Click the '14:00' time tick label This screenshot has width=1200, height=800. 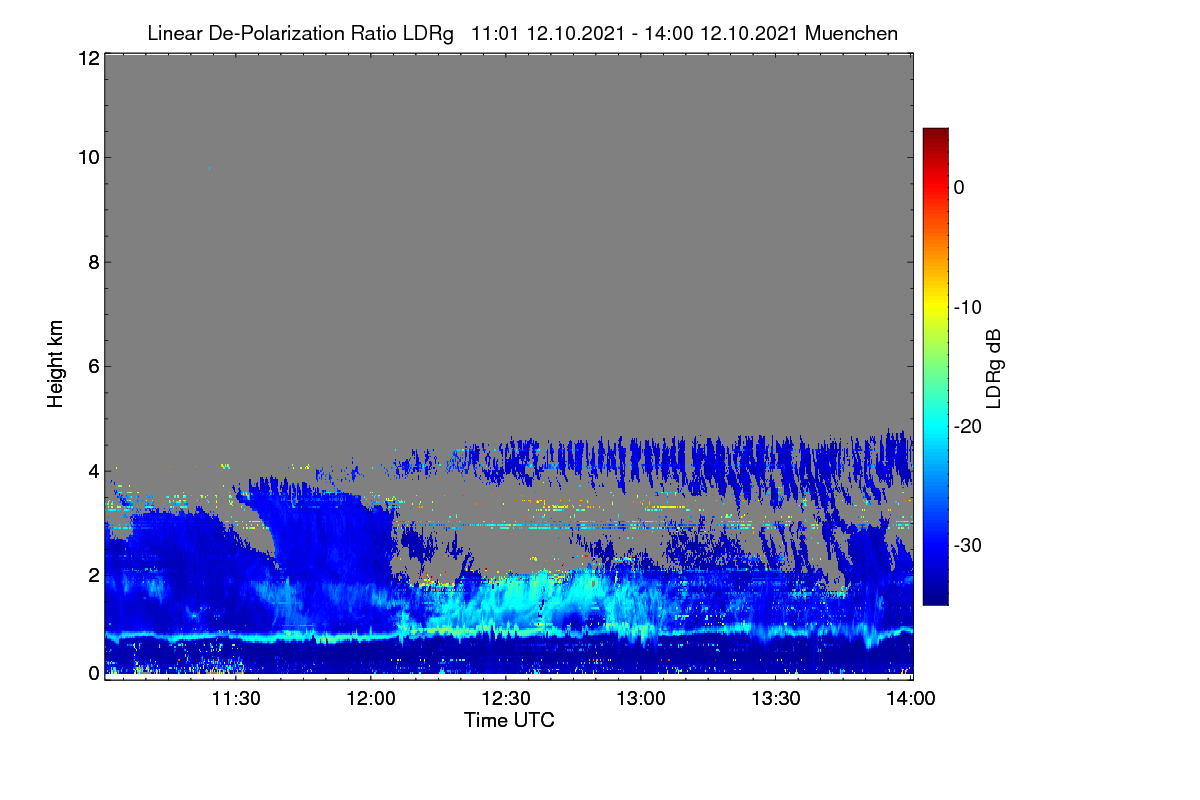pyautogui.click(x=911, y=699)
